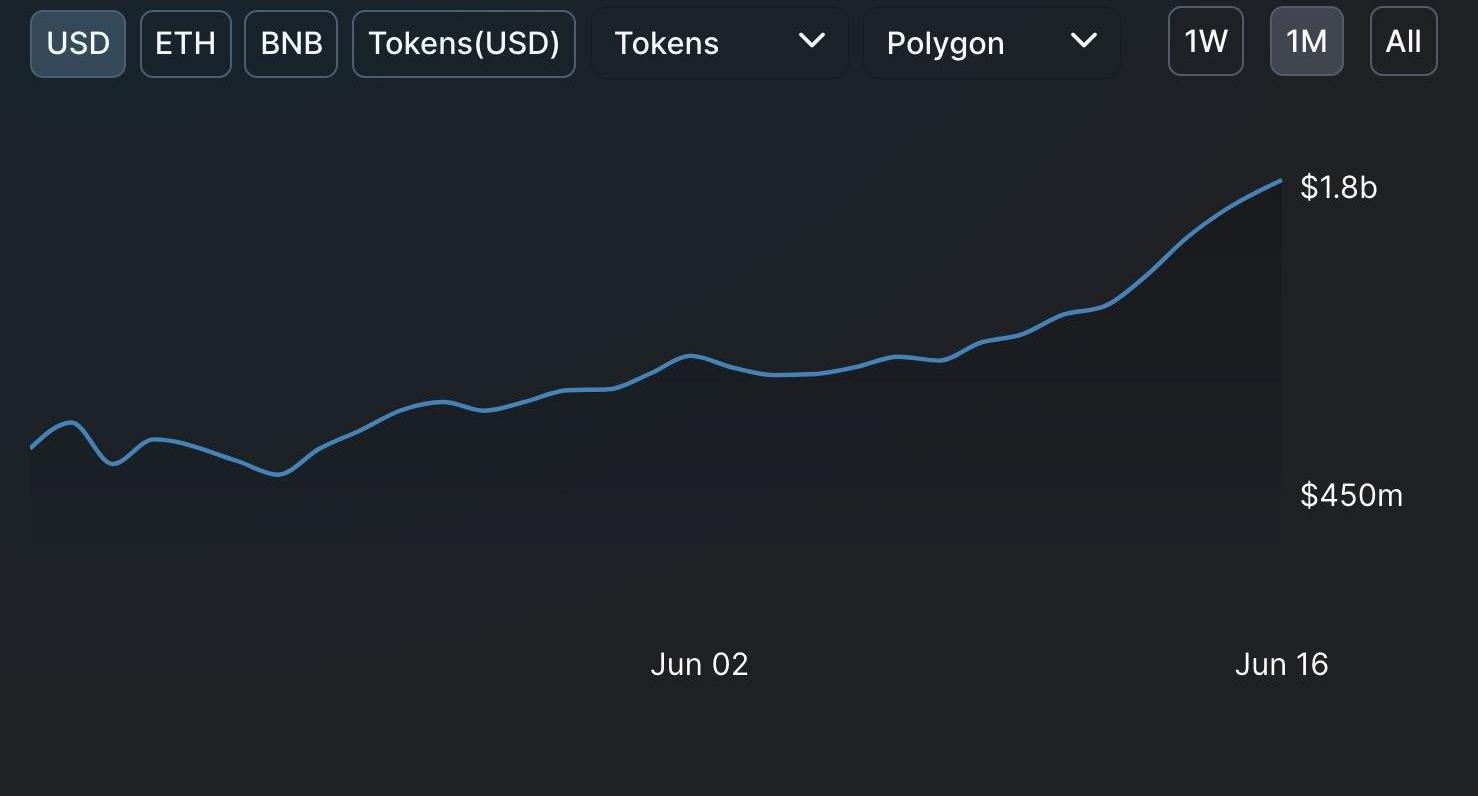Set time range to 1W
Image resolution: width=1478 pixels, height=796 pixels.
click(x=1206, y=41)
